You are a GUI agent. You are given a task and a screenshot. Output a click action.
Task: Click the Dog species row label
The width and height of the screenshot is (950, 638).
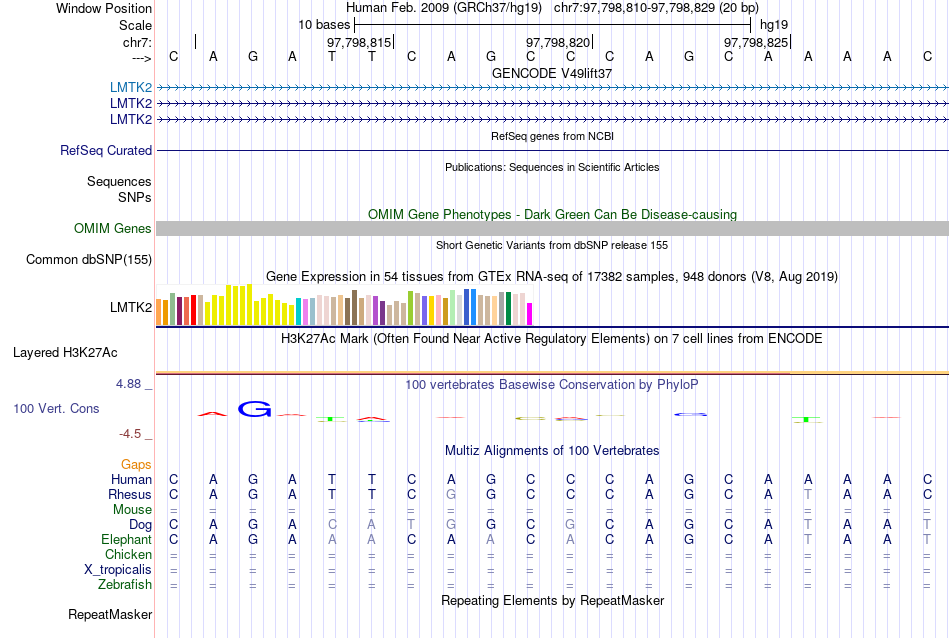[x=140, y=525]
